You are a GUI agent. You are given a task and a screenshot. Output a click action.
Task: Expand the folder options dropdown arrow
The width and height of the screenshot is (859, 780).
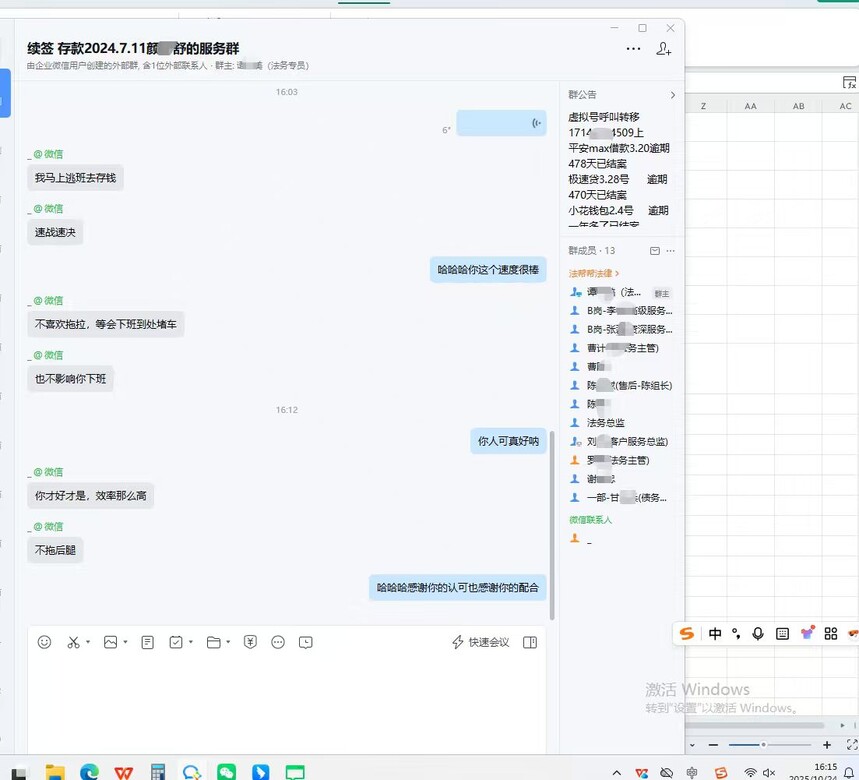[228, 642]
